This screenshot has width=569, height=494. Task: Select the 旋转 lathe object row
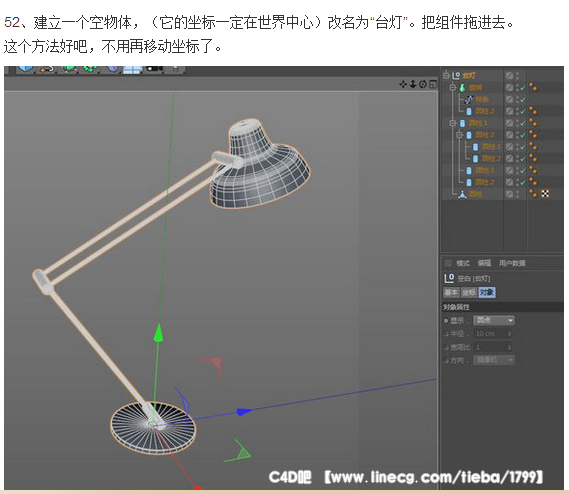tap(475, 87)
